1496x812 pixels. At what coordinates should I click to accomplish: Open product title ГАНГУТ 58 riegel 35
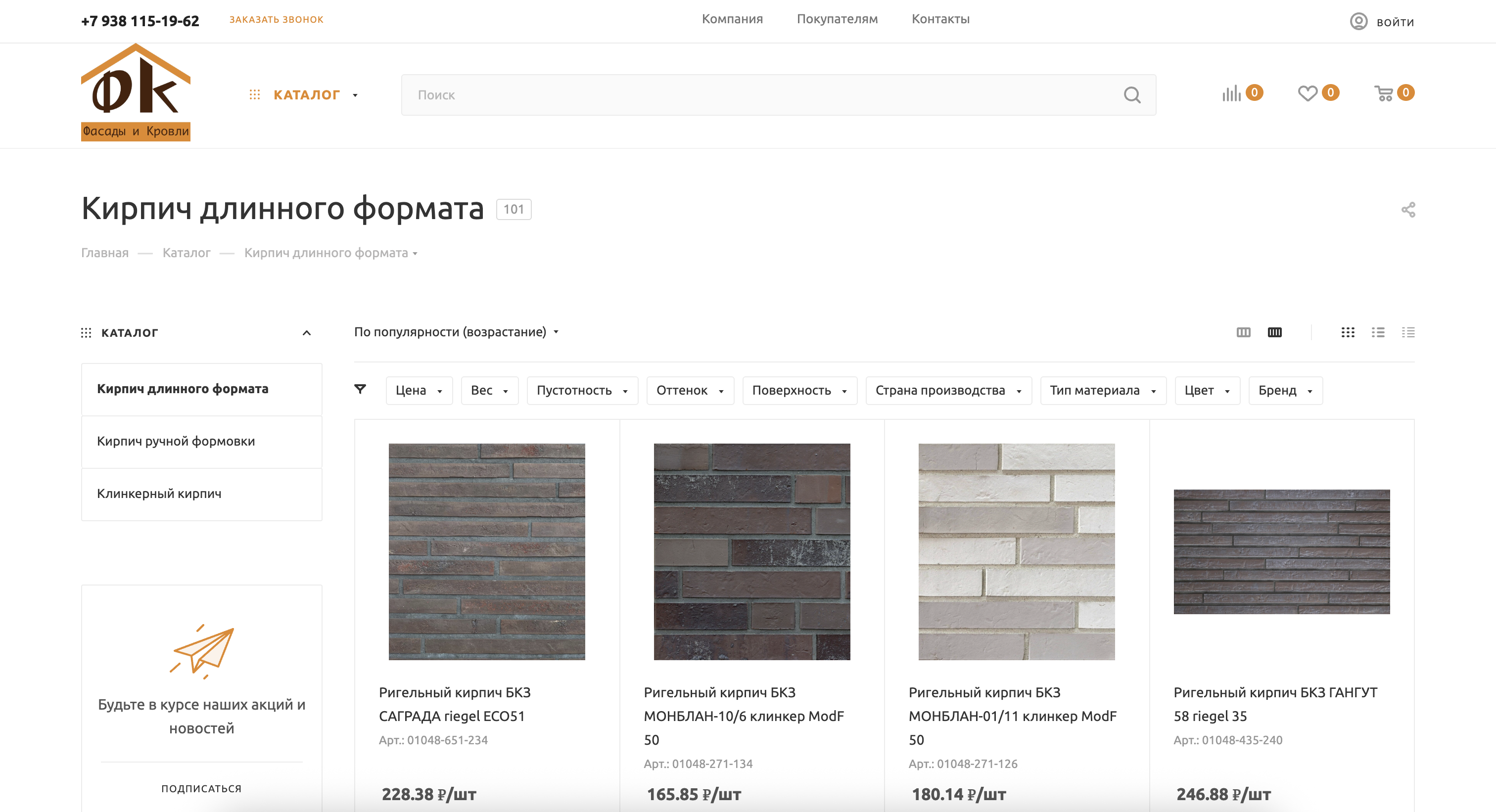pos(1275,705)
